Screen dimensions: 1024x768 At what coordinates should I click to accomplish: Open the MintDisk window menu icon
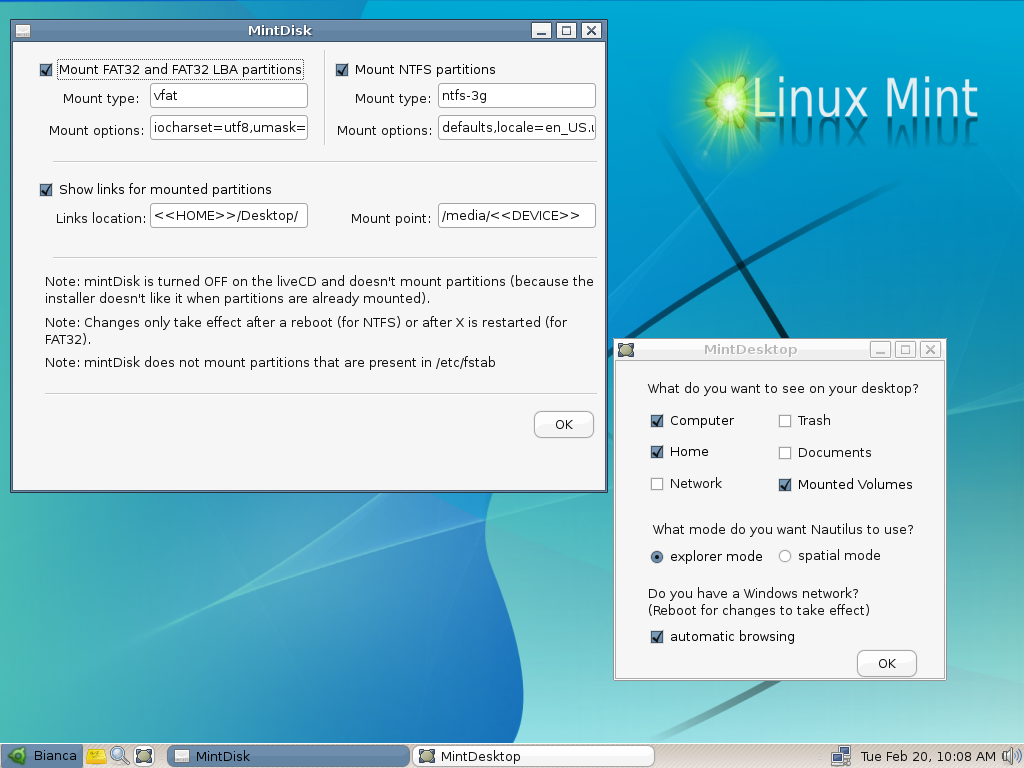click(x=23, y=31)
